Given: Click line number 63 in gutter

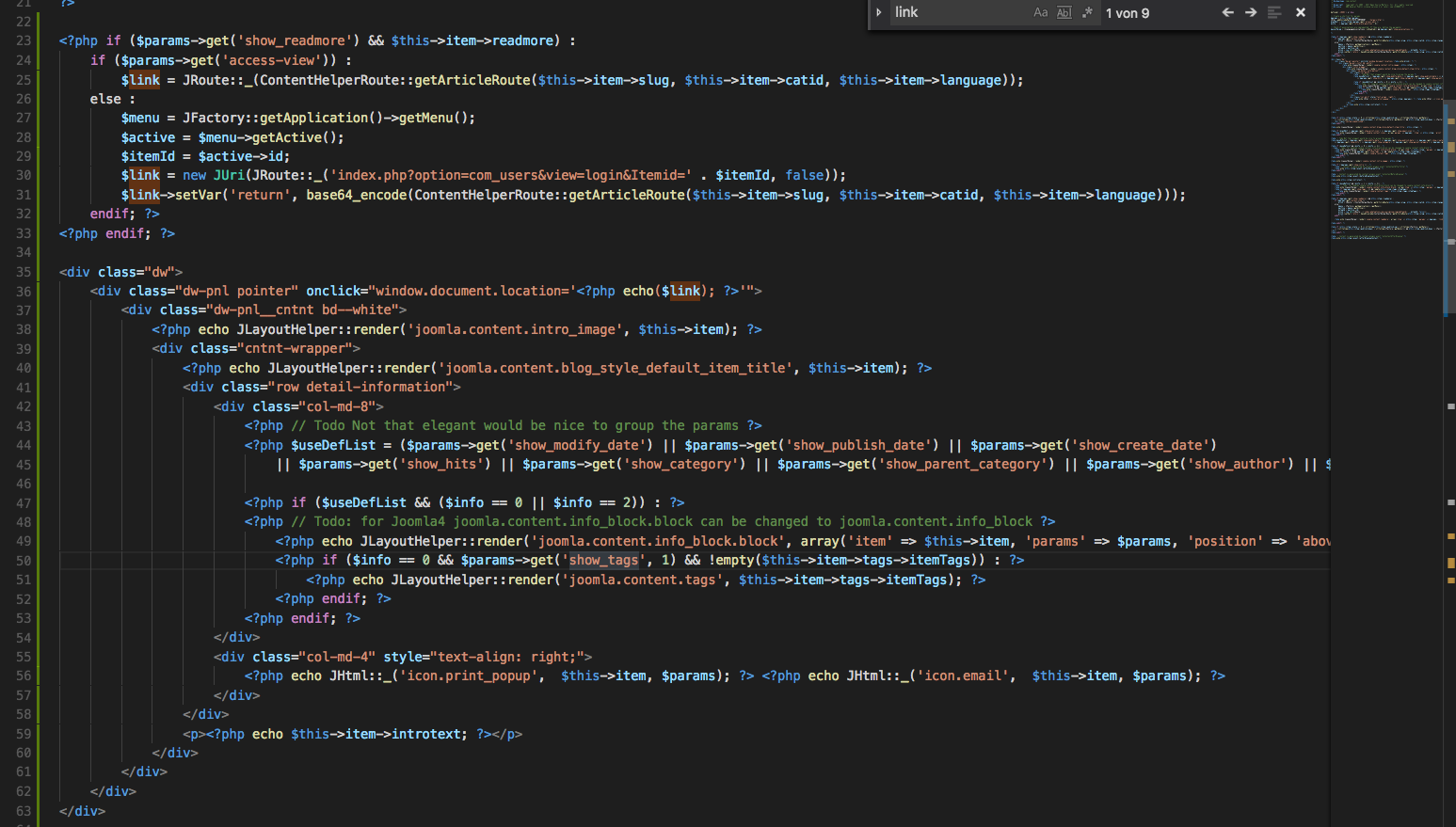Looking at the screenshot, I should pyautogui.click(x=24, y=810).
